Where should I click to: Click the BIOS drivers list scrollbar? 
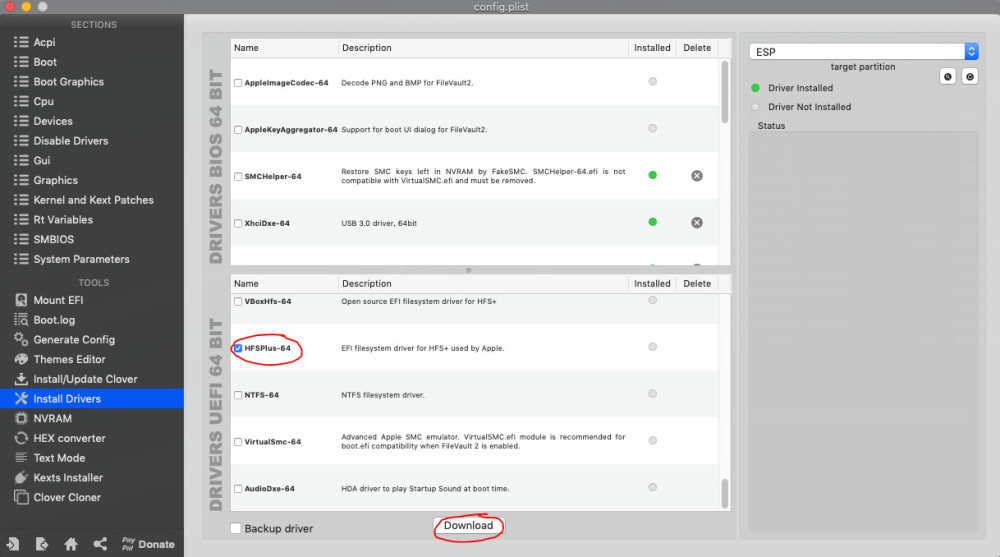tap(724, 92)
